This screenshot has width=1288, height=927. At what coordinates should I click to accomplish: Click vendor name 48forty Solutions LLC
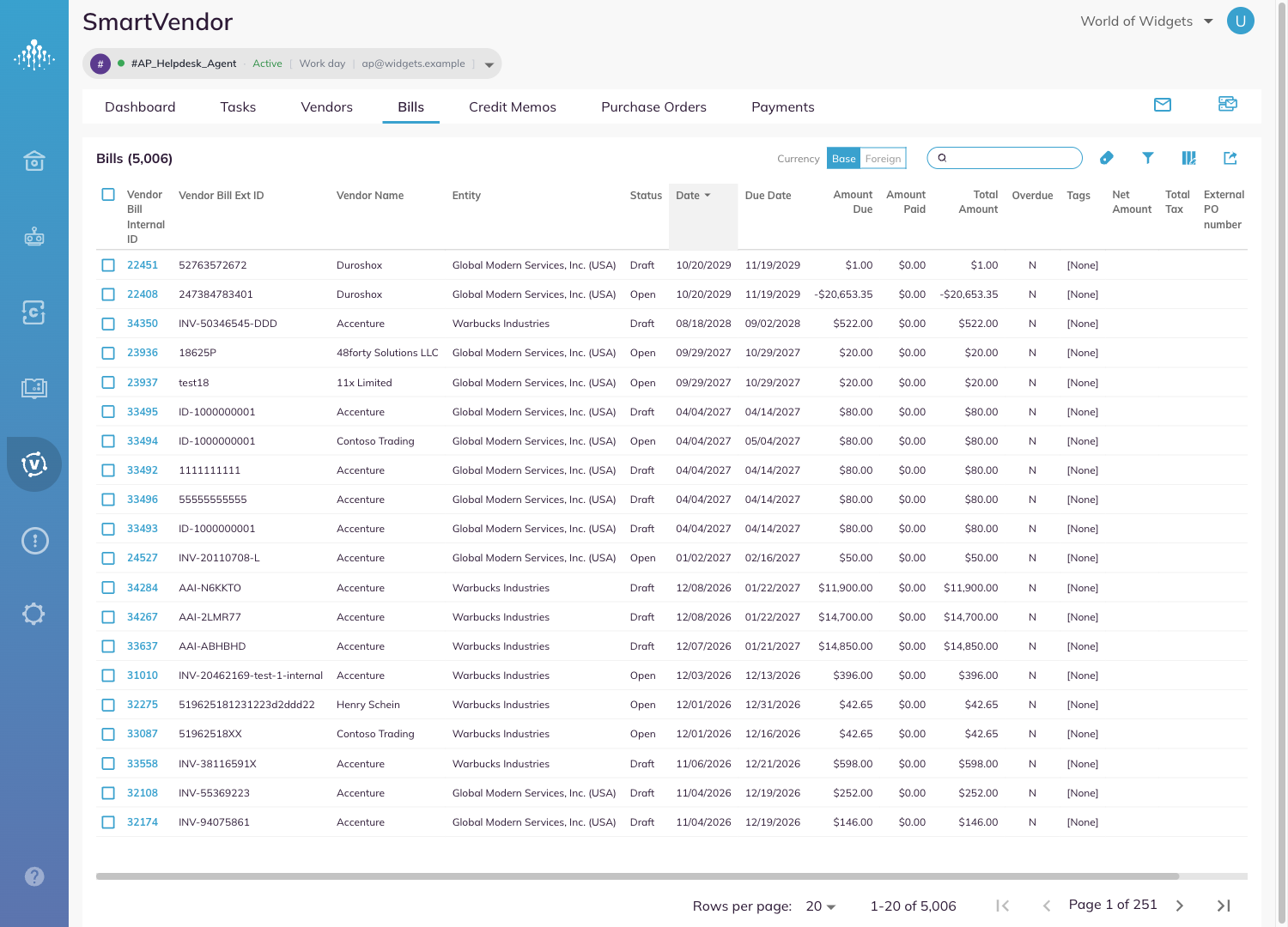387,353
